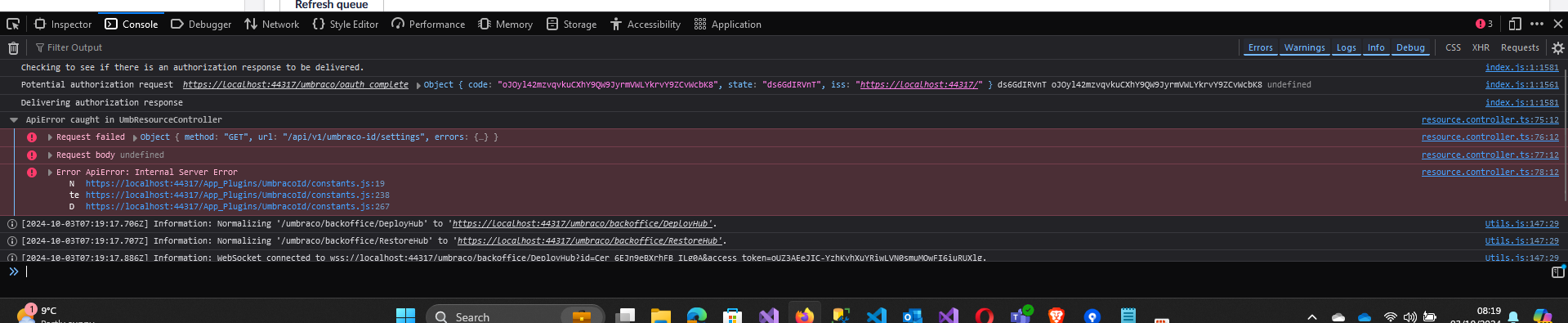
Task: Expand the authorization Object with code
Action: click(419, 85)
